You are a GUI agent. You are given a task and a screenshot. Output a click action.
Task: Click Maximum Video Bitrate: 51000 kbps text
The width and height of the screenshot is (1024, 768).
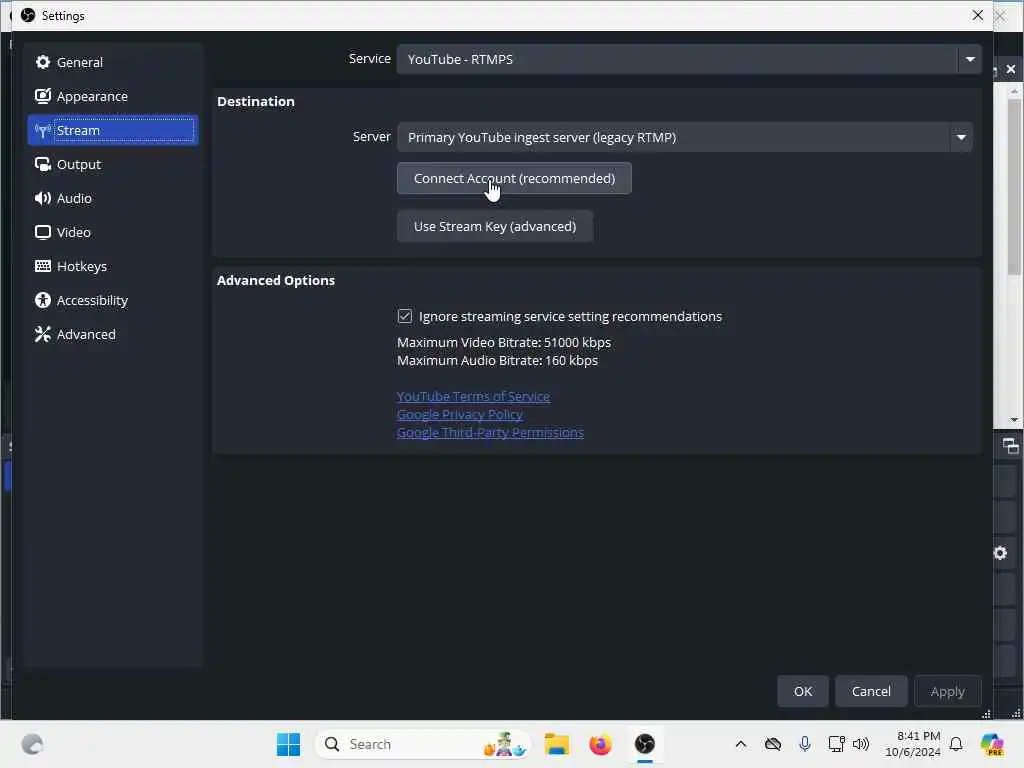(x=504, y=342)
